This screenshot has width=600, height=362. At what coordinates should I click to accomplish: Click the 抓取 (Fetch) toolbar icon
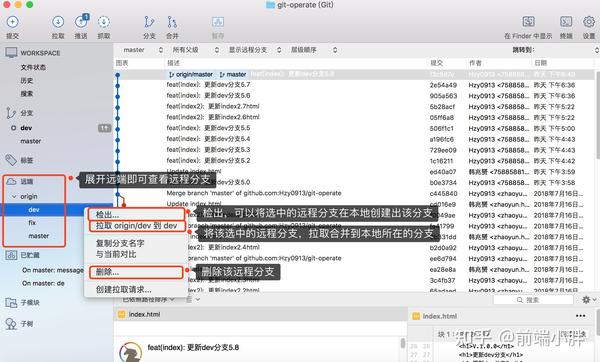(x=103, y=22)
